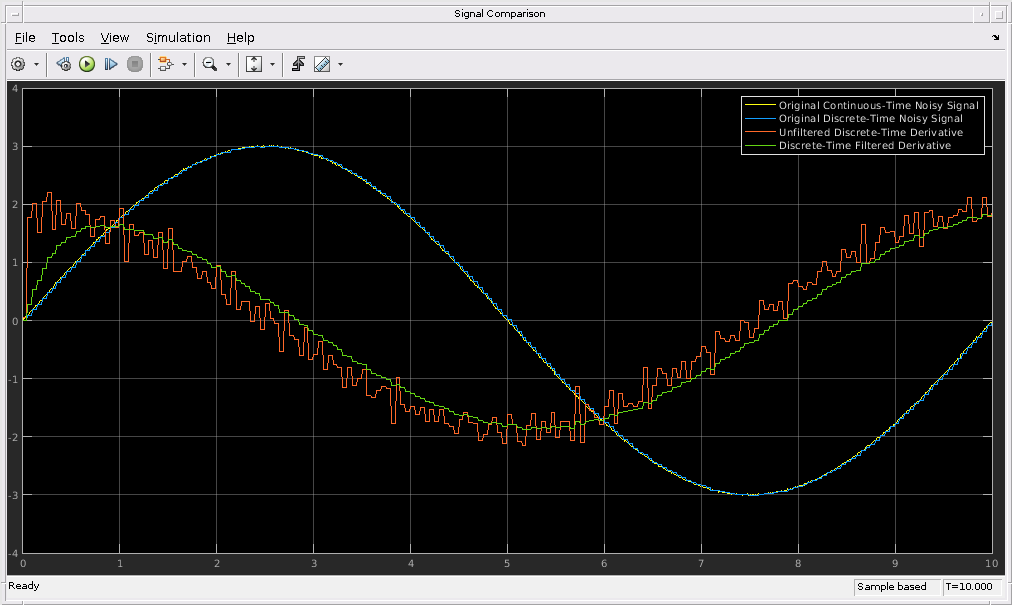The height and width of the screenshot is (605, 1012).
Task: Open the Simulation menu
Action: pyautogui.click(x=178, y=37)
